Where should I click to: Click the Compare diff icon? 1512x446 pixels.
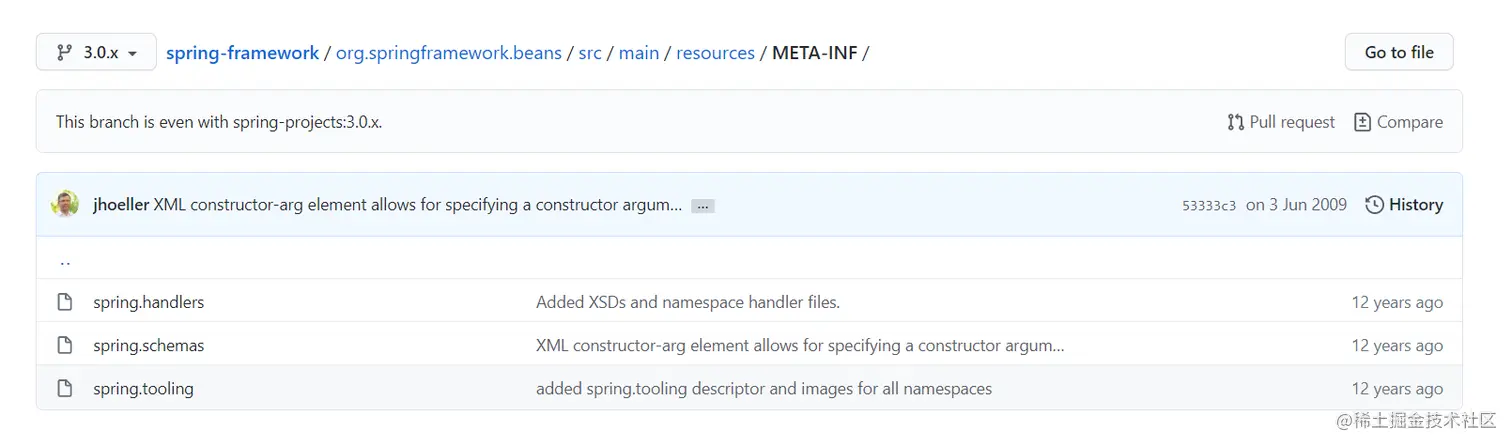pos(1362,122)
